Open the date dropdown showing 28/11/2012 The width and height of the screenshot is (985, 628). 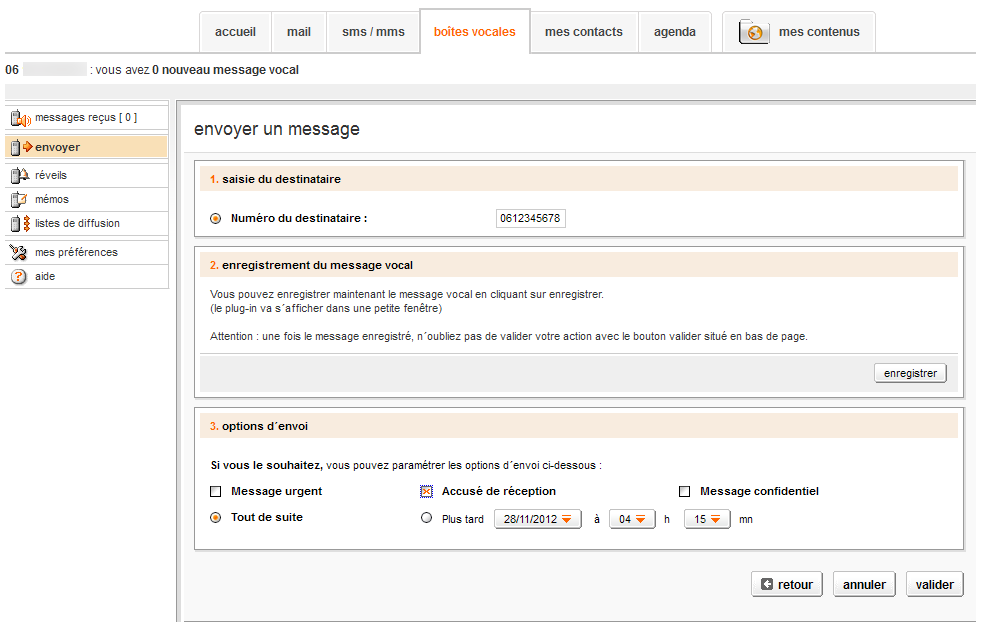[537, 518]
